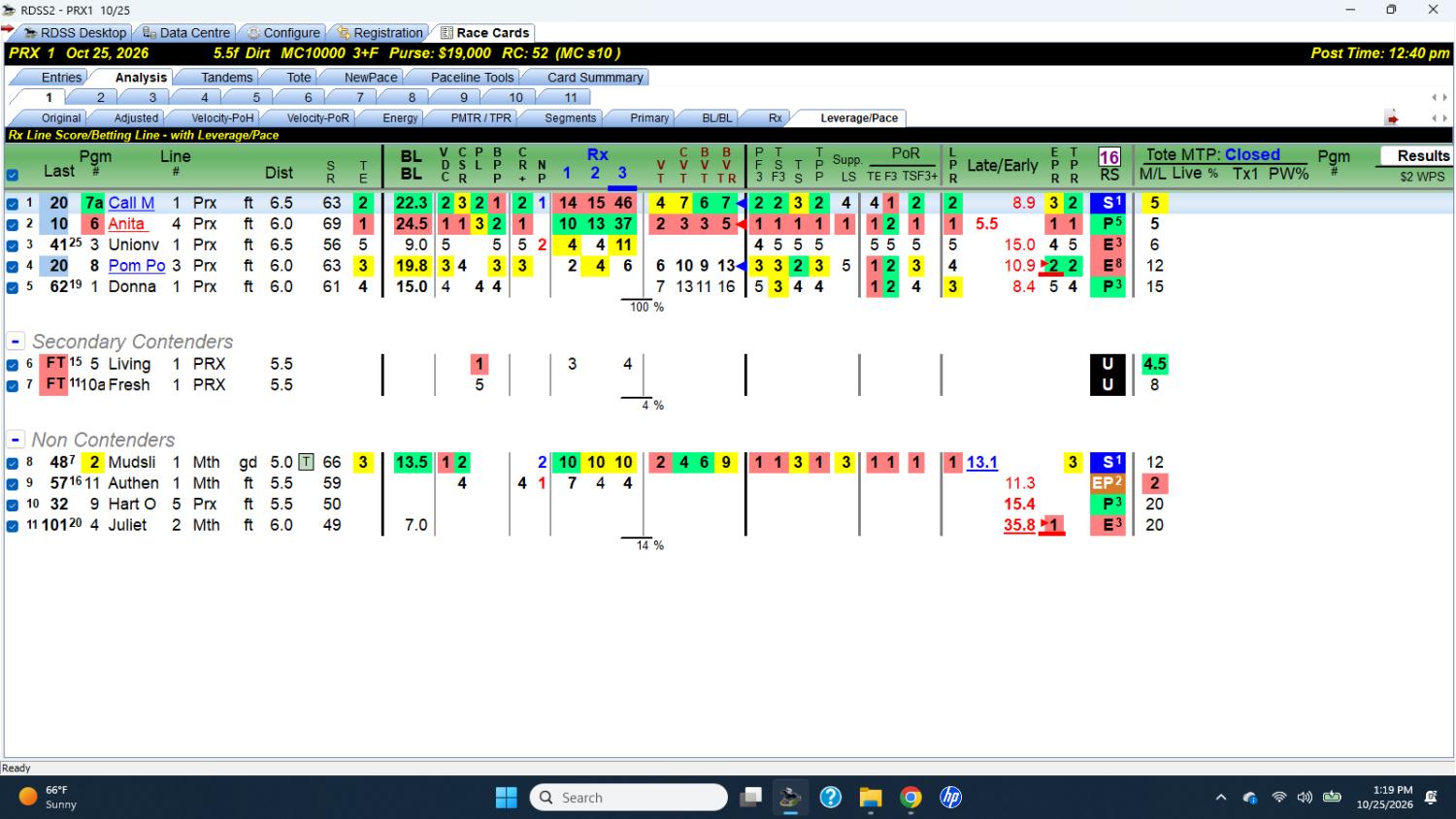Toggle the select-all checkbox in the header
The image size is (1456, 819).
click(x=13, y=176)
